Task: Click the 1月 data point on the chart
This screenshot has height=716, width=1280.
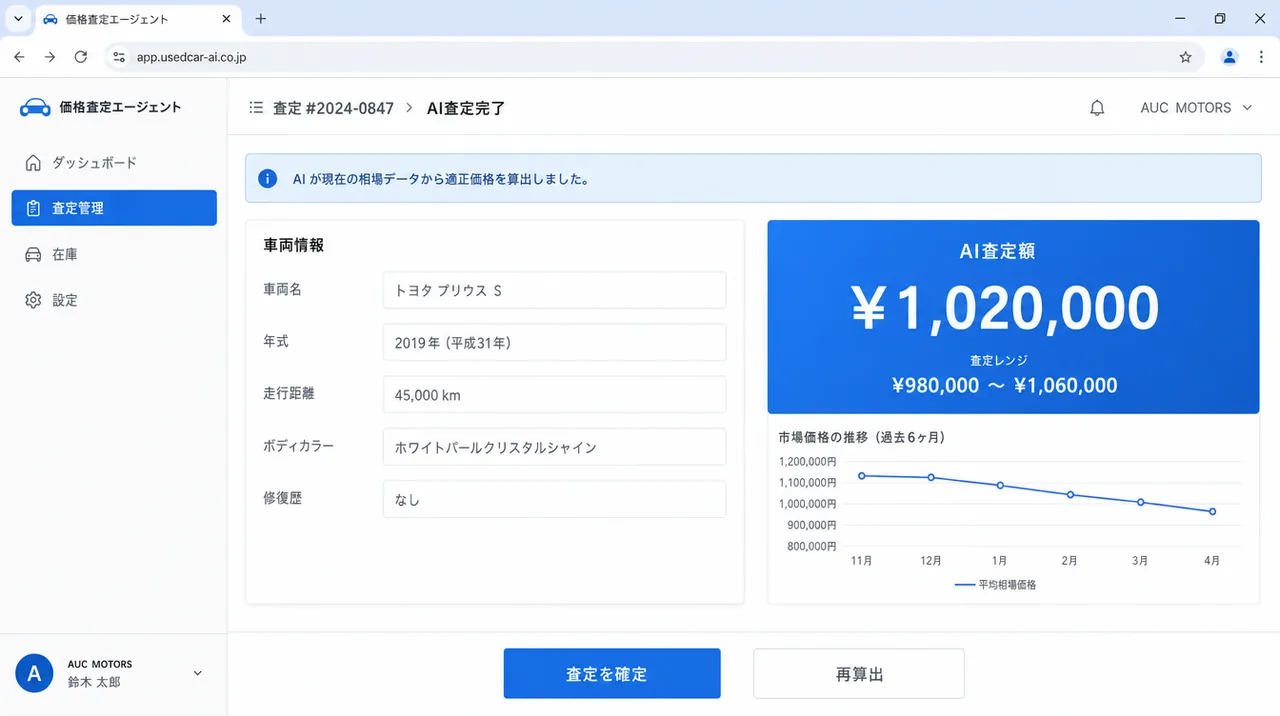Action: point(1000,485)
